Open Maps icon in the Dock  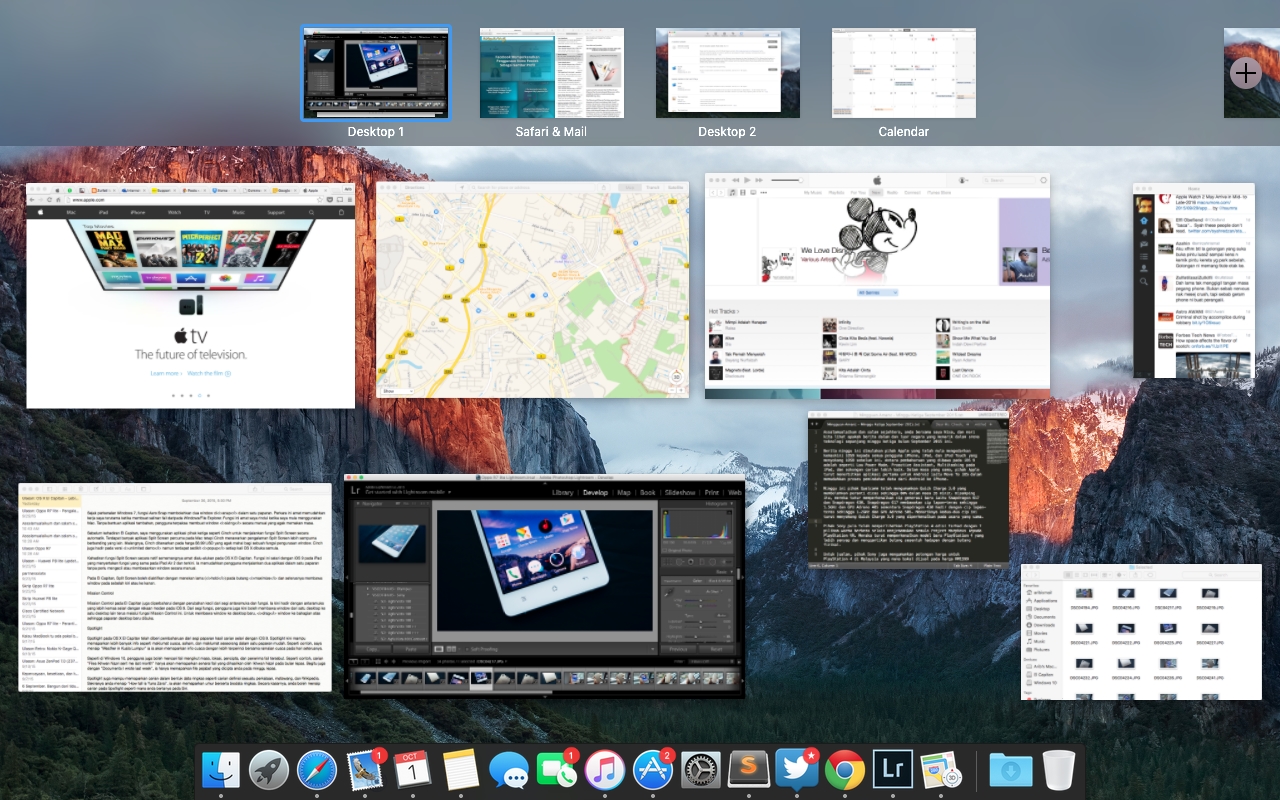pos(941,770)
